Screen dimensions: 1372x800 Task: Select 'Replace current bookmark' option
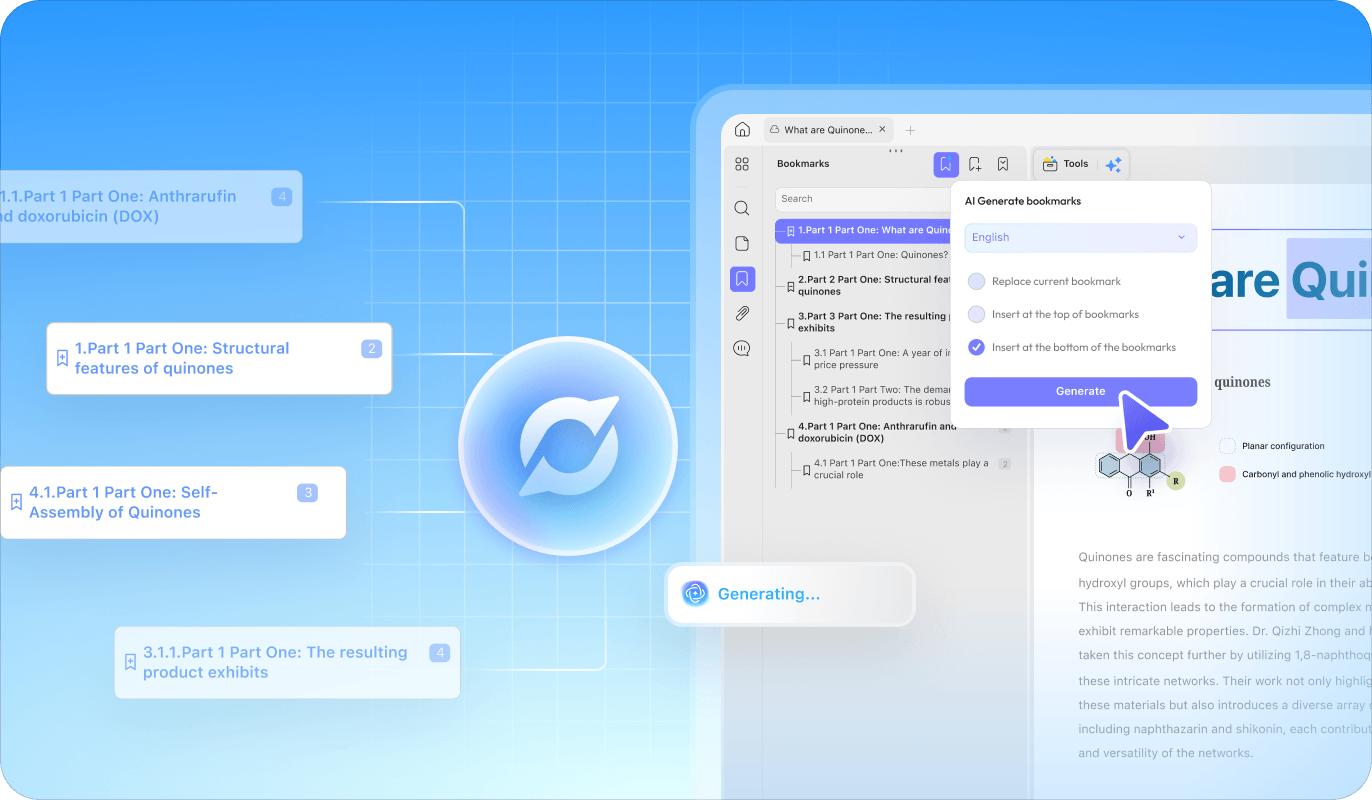point(1044,281)
